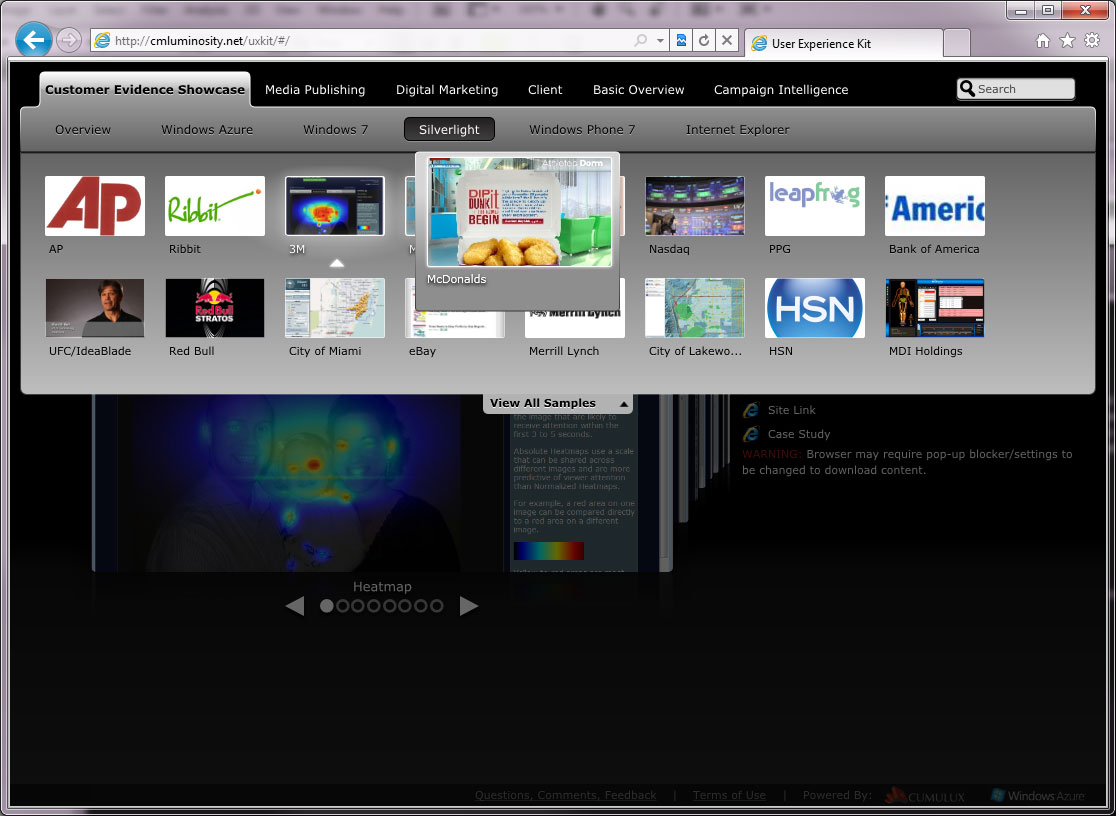Open the Campaign Intelligence tab
The height and width of the screenshot is (816, 1116).
pos(781,90)
